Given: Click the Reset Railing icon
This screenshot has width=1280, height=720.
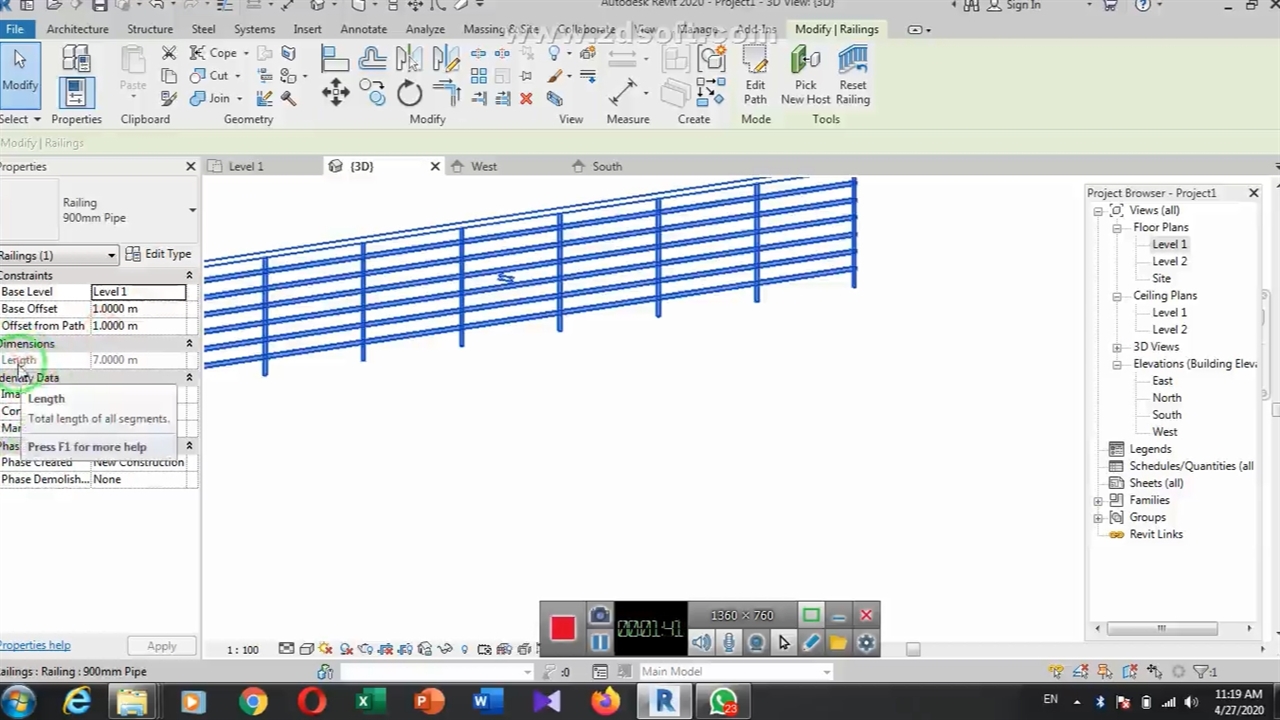Looking at the screenshot, I should pyautogui.click(x=852, y=75).
